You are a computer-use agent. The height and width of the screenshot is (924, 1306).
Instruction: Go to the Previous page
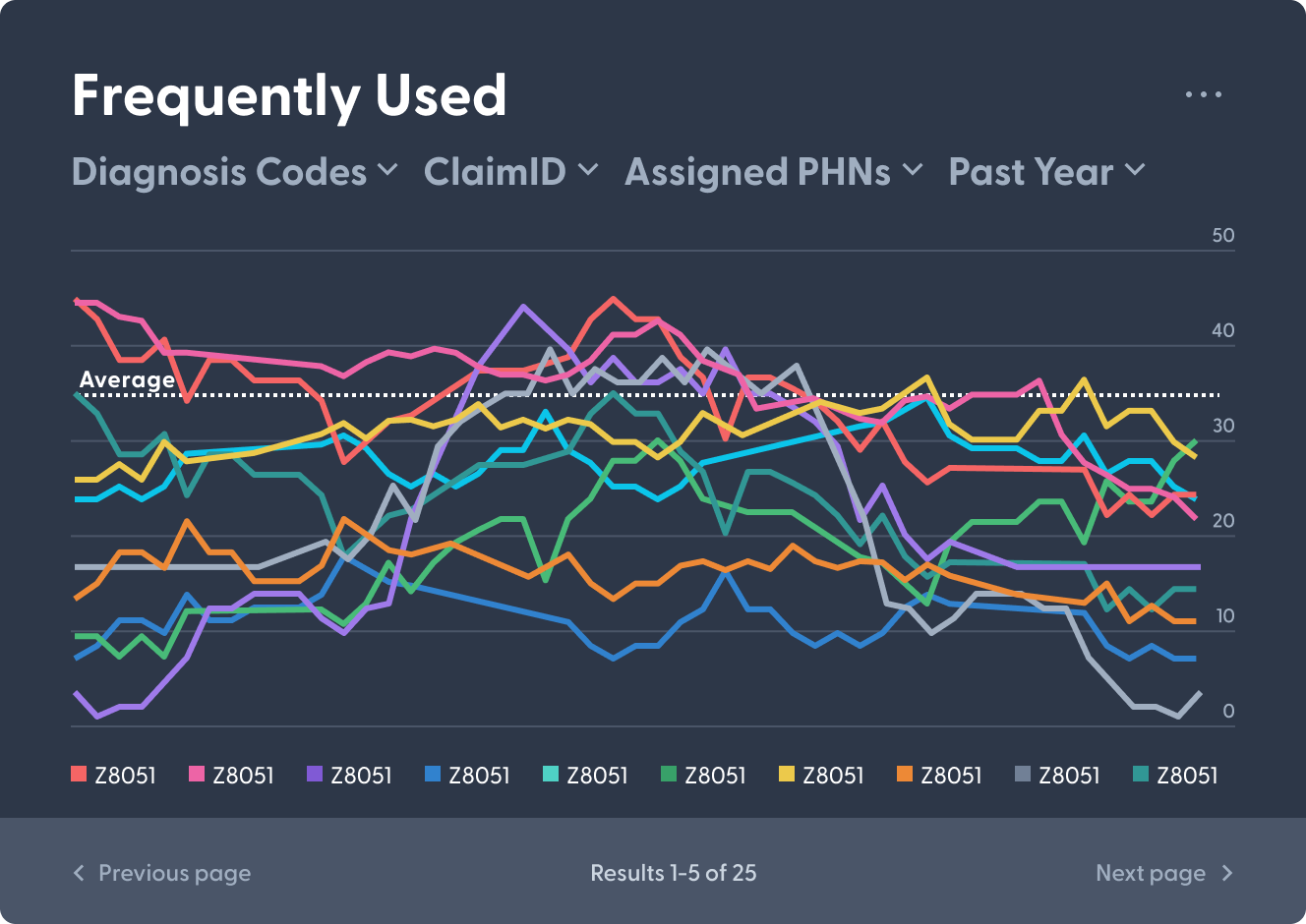coord(174,873)
